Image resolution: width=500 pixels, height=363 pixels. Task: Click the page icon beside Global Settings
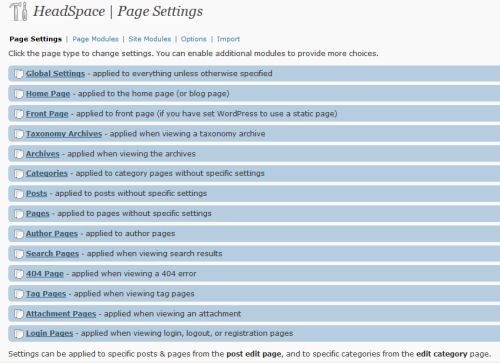point(19,74)
